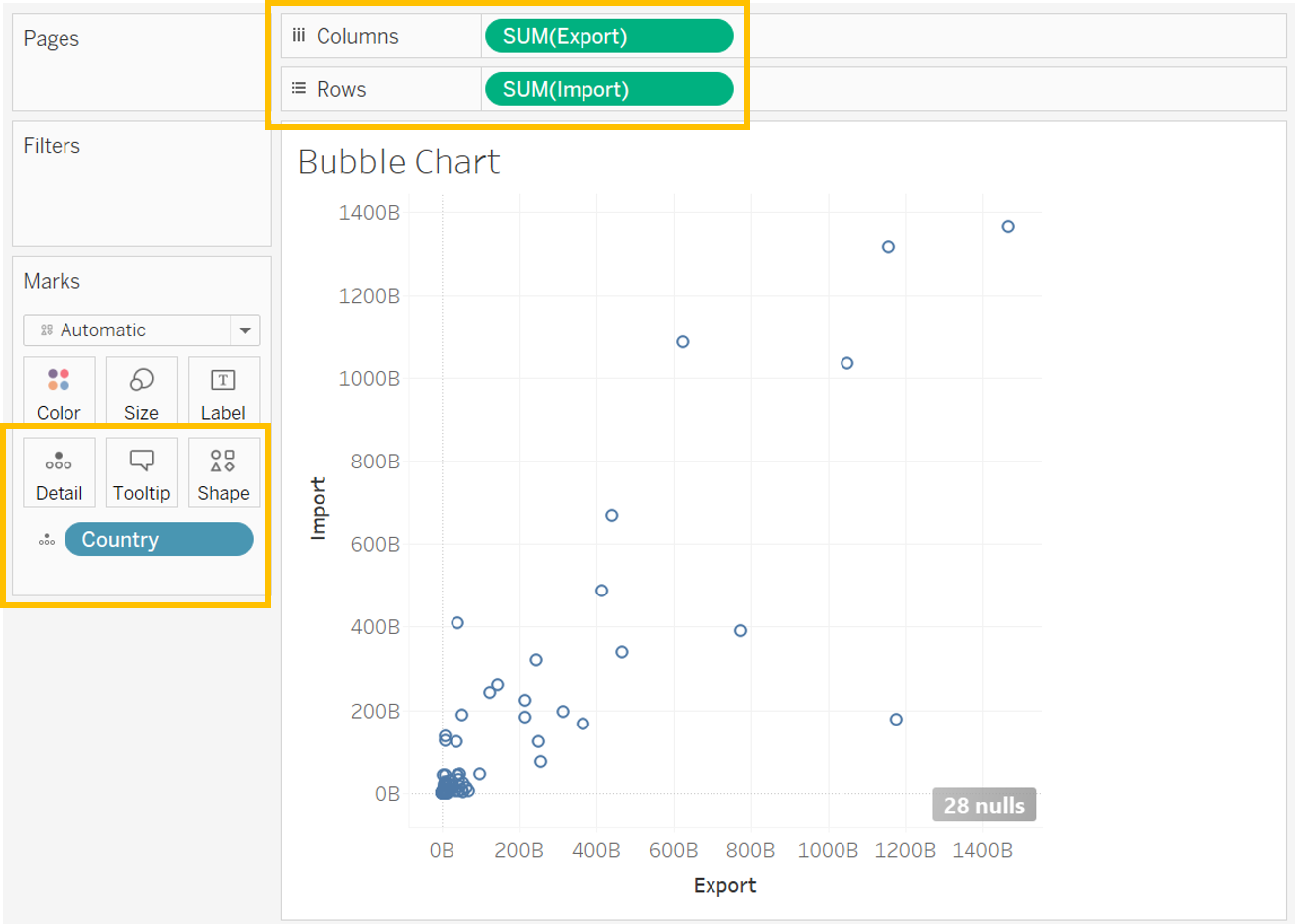
Task: Click the Columns shelf icon
Action: pyautogui.click(x=299, y=36)
